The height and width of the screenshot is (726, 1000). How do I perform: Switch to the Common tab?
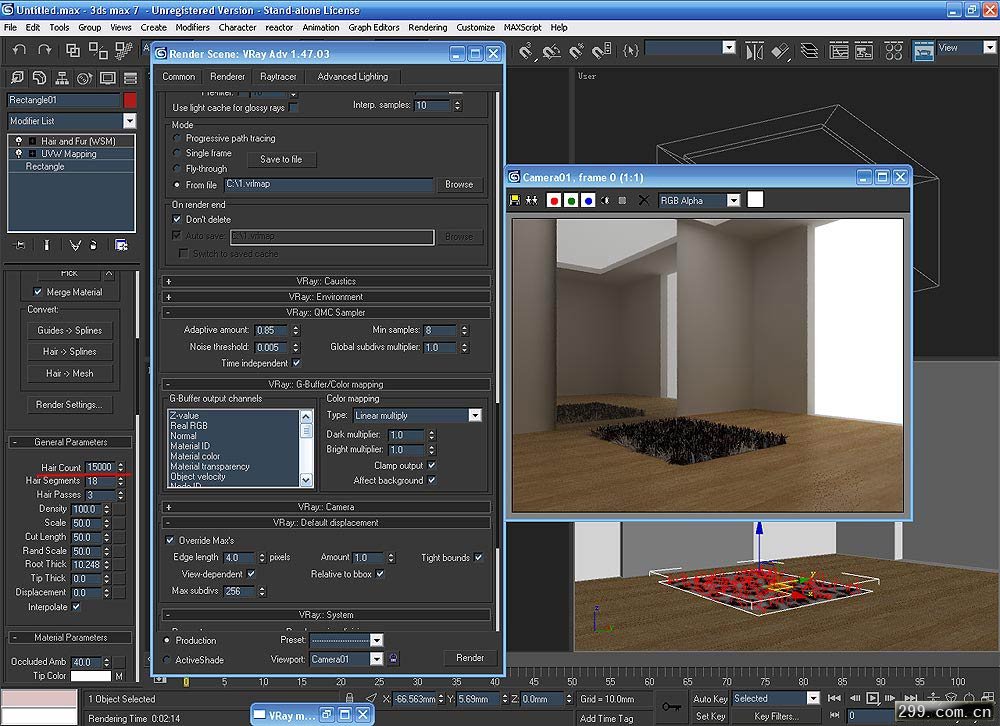point(179,77)
